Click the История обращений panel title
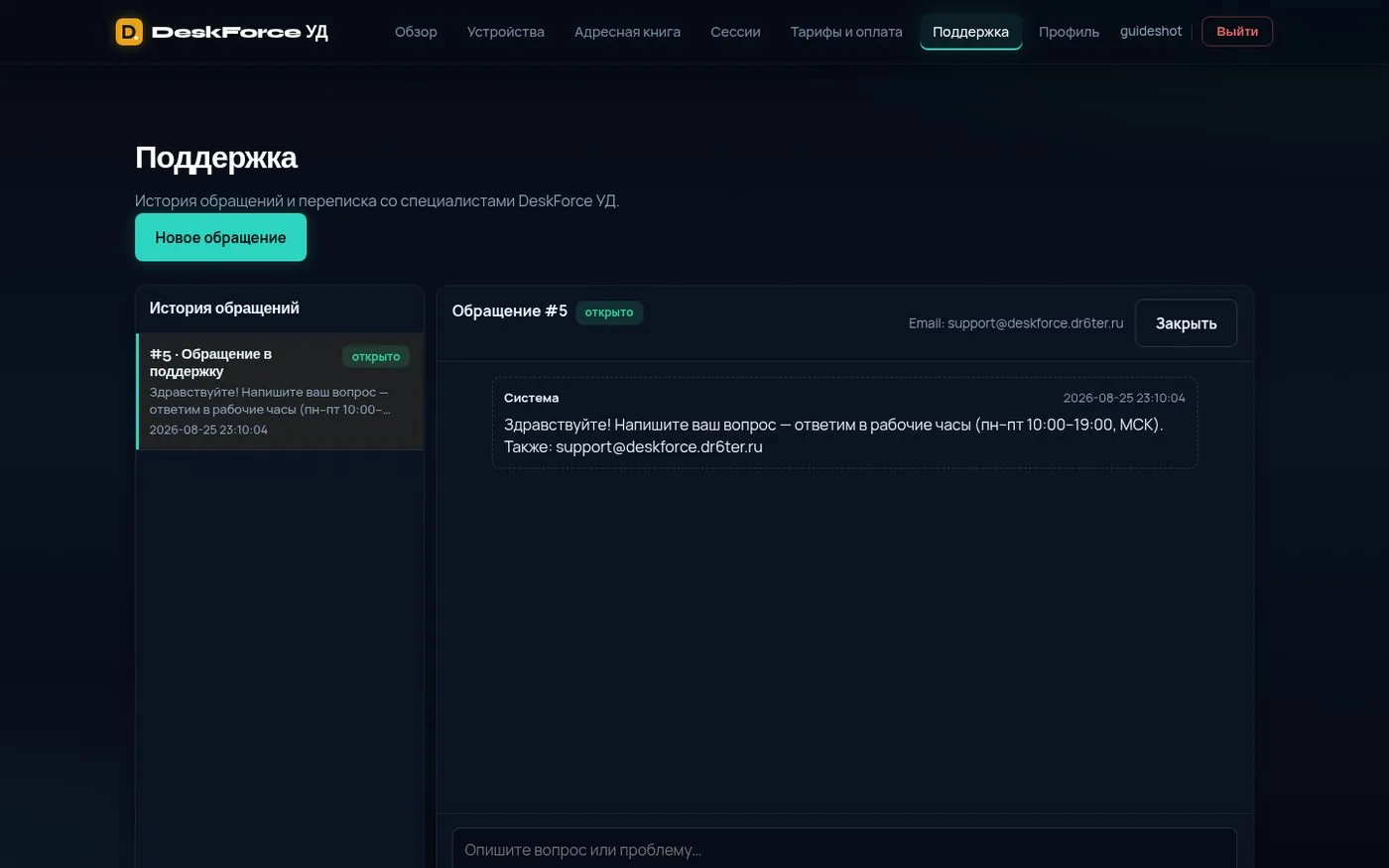 pyautogui.click(x=224, y=308)
